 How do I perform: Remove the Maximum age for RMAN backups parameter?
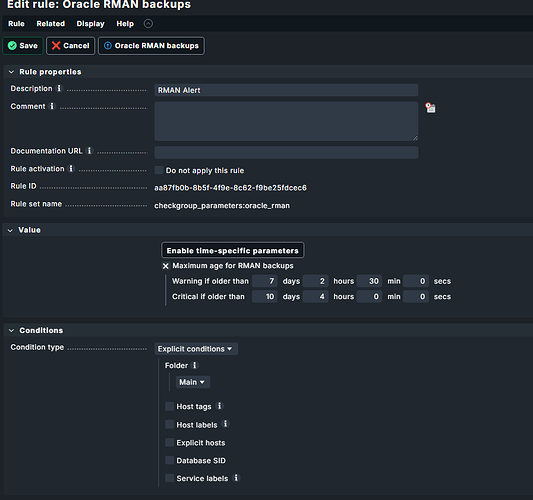coord(166,266)
